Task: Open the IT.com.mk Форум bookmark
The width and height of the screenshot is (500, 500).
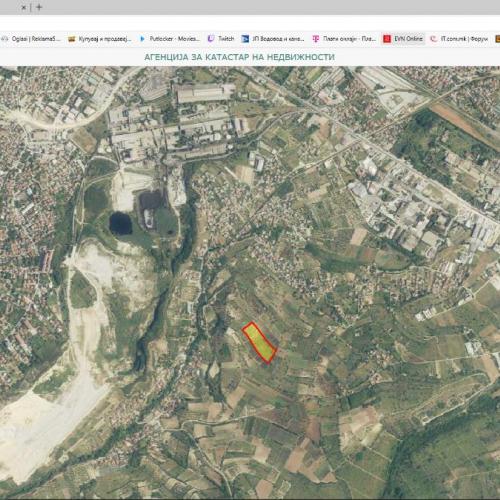Action: [x=459, y=39]
